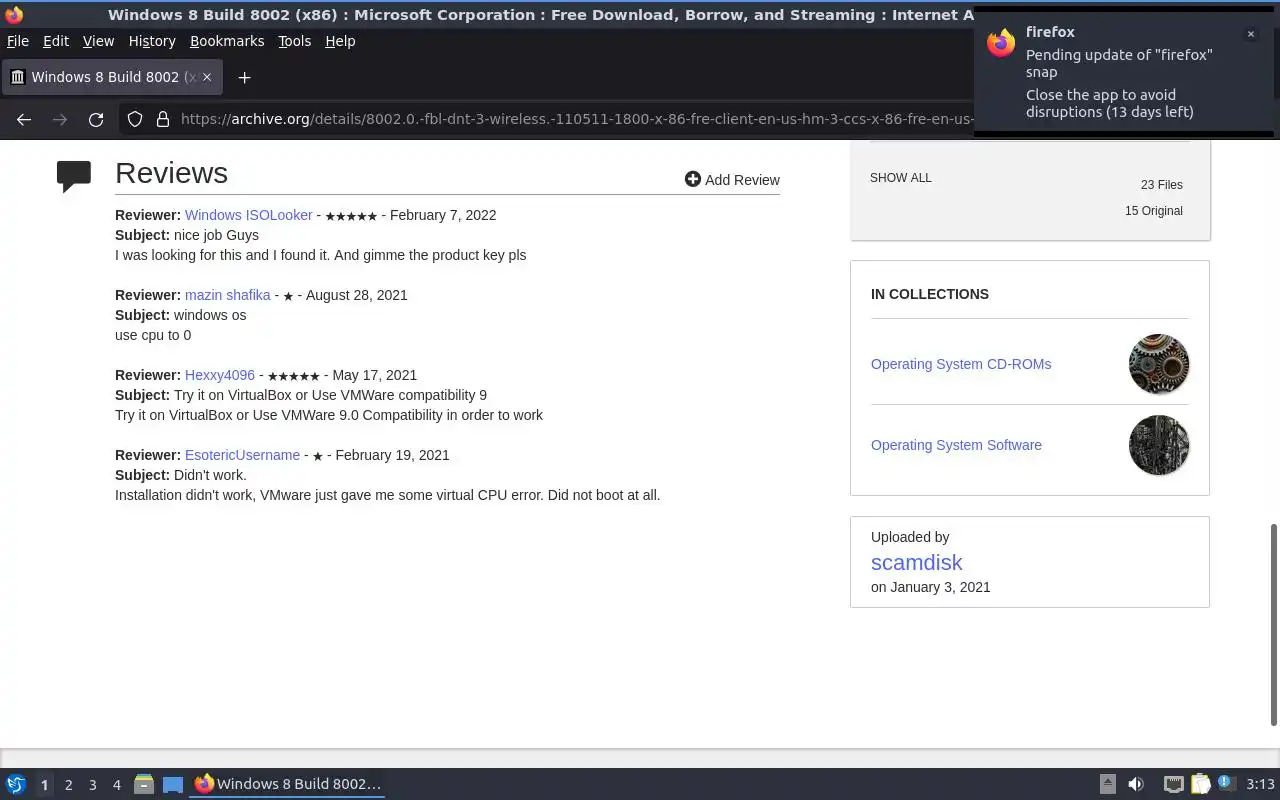Open Operating System Software collection
This screenshot has width=1280, height=800.
tap(956, 445)
